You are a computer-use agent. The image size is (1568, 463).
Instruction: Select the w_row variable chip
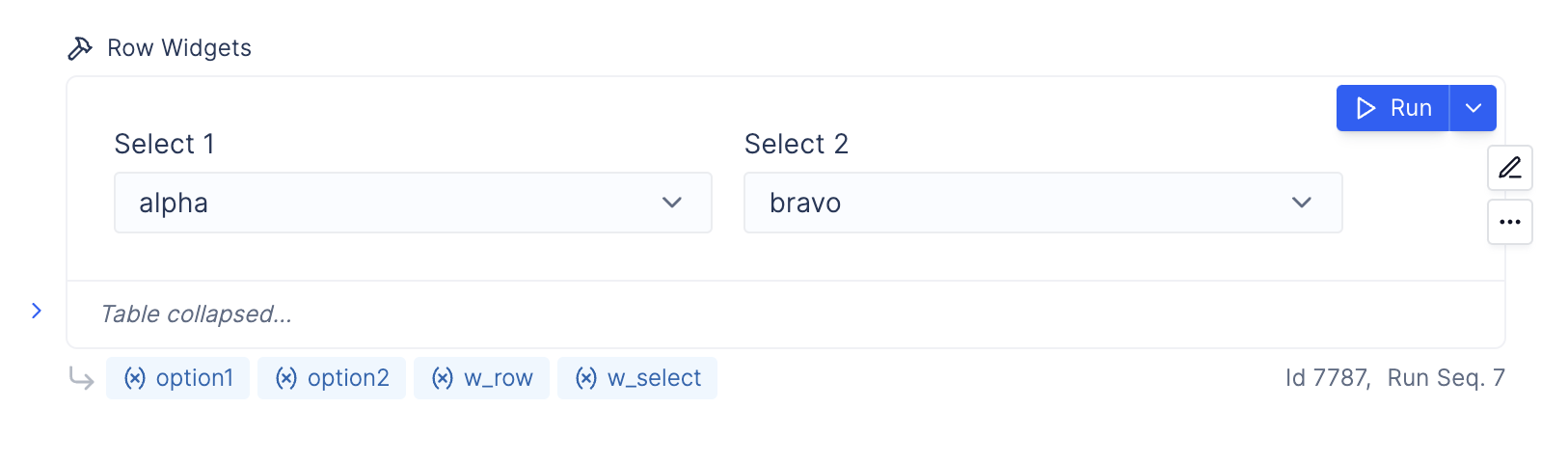[482, 378]
